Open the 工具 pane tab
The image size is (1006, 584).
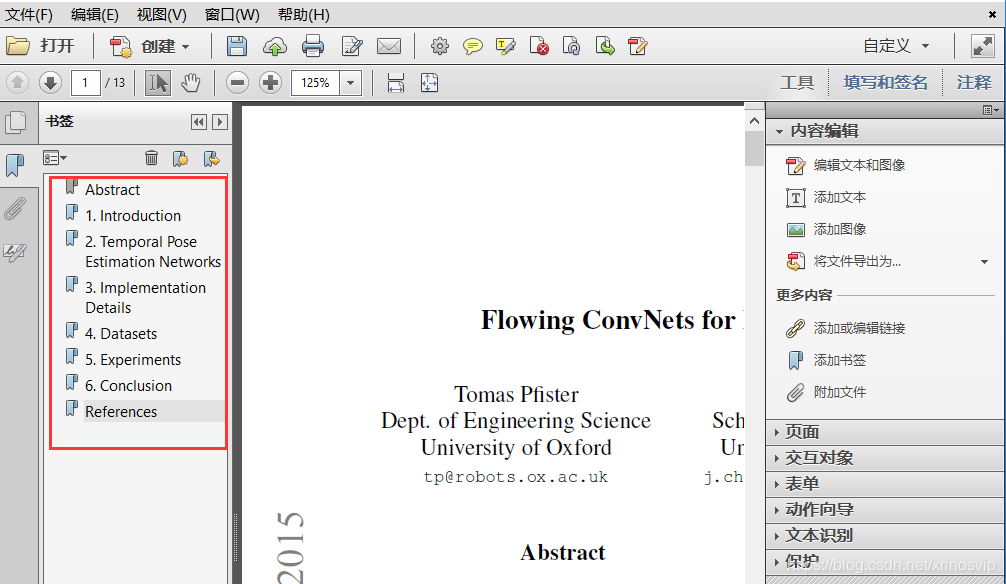[x=797, y=83]
